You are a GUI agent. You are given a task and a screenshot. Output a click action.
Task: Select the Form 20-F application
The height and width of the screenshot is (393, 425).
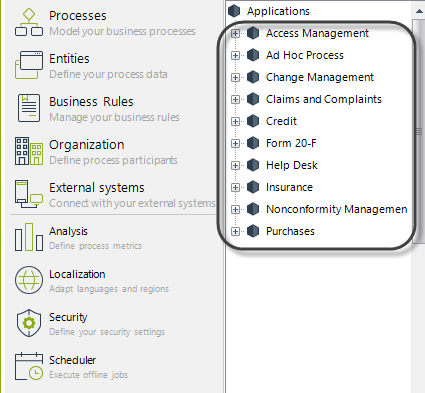291,143
